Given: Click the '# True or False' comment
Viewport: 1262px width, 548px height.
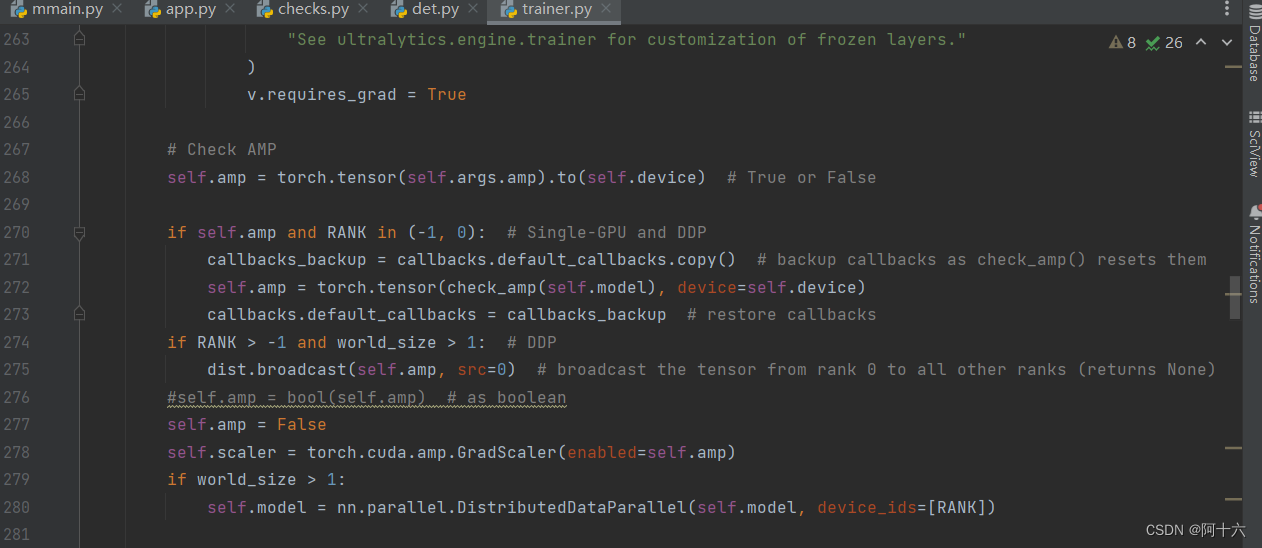Looking at the screenshot, I should pyautogui.click(x=802, y=177).
